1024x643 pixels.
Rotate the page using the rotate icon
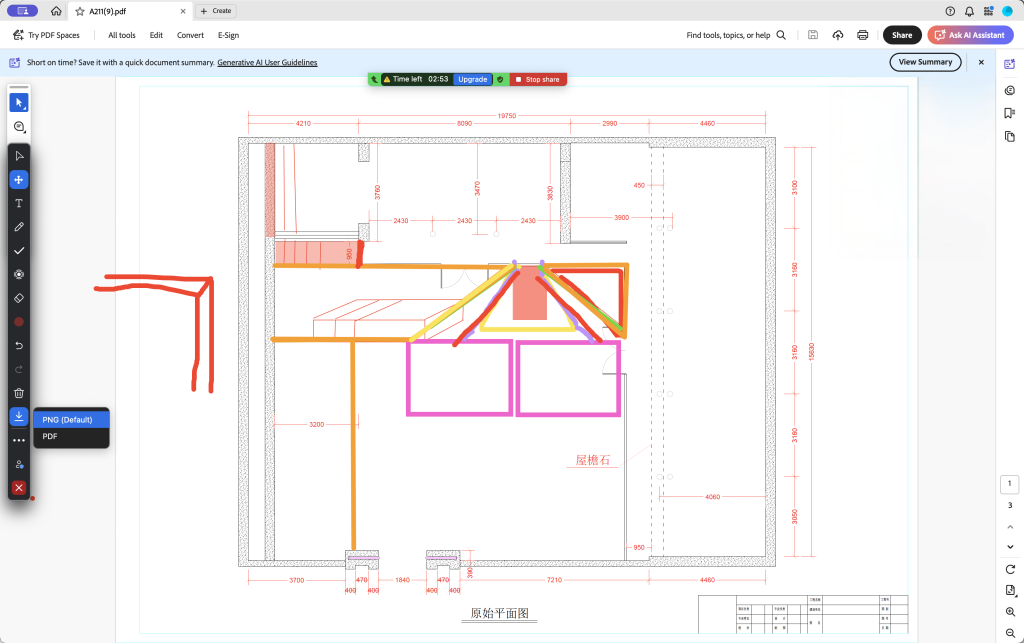click(x=1010, y=569)
